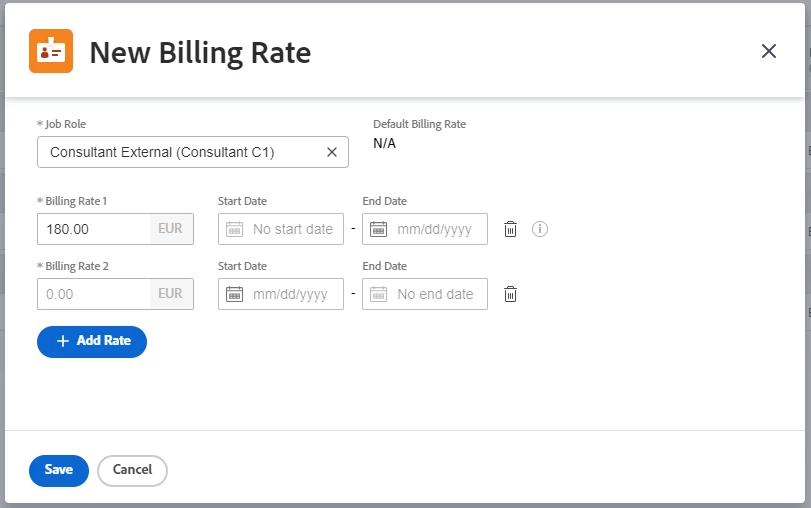This screenshot has width=811, height=508.
Task: Clear the Consultant External job role selection
Action: coord(332,152)
